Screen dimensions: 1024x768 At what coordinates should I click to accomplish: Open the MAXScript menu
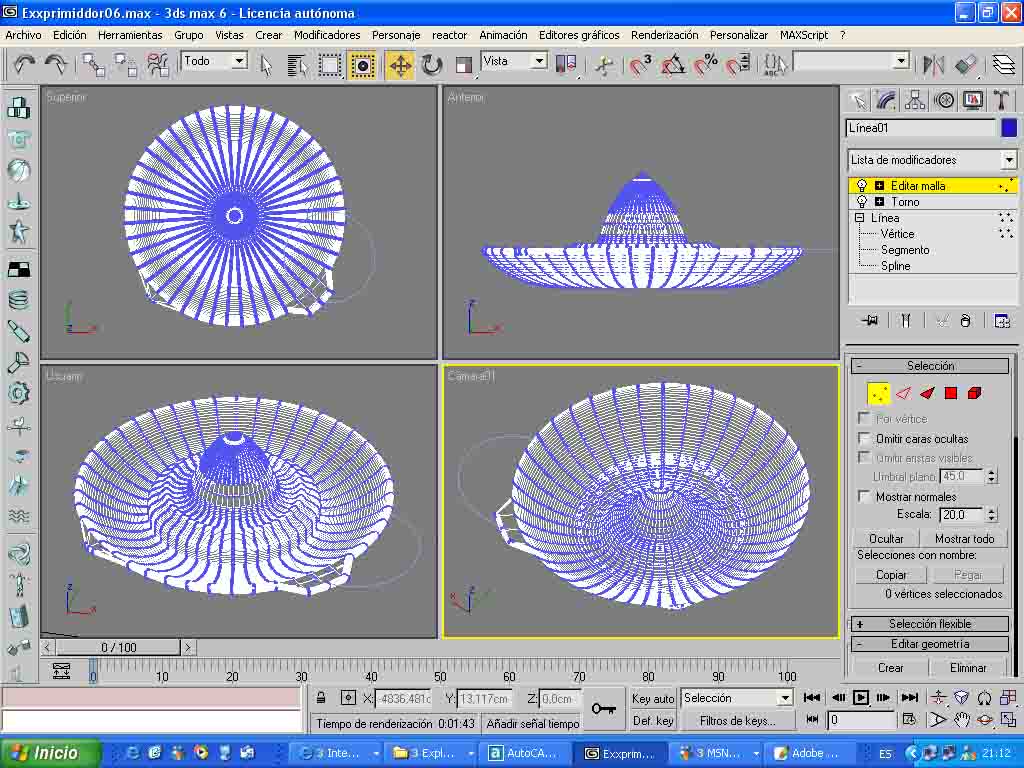[803, 35]
